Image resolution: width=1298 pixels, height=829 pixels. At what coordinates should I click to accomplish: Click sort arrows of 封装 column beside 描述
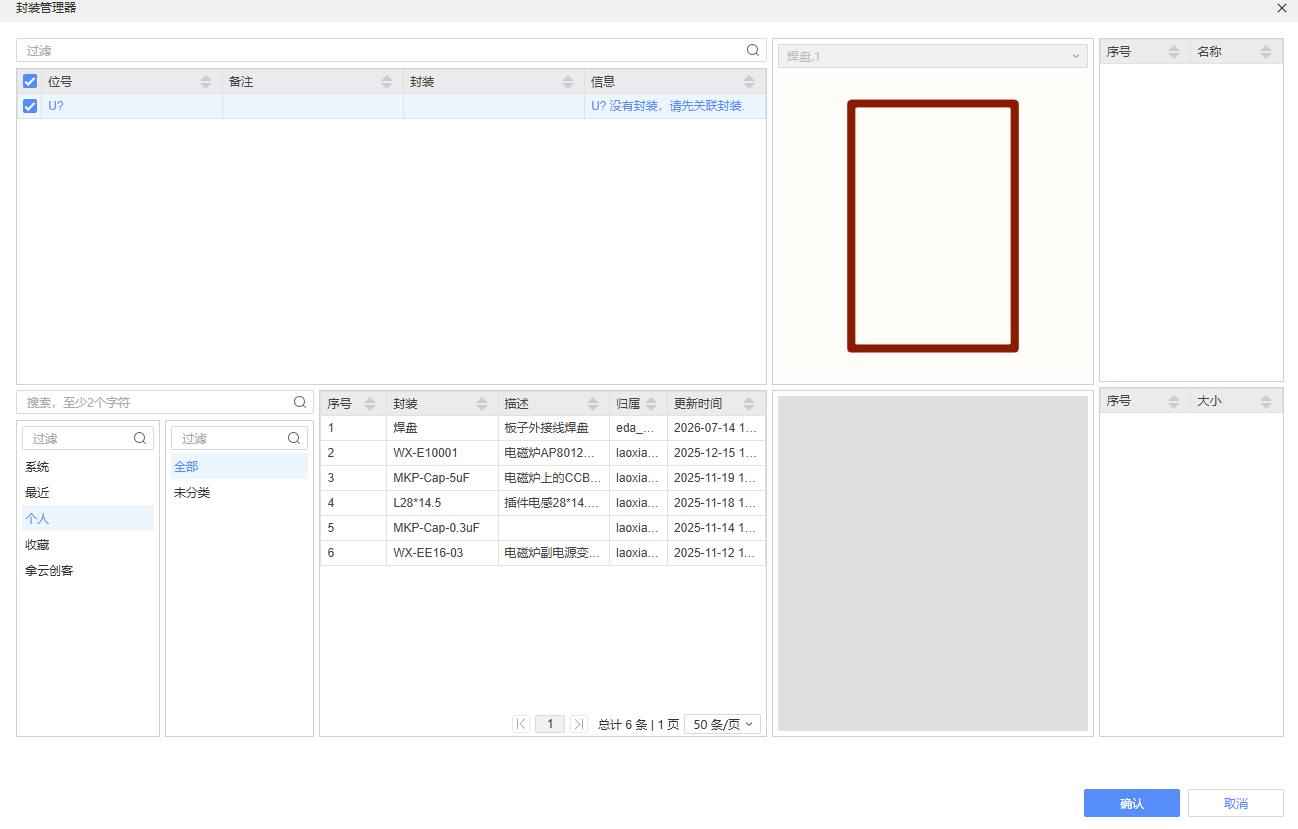pyautogui.click(x=482, y=404)
